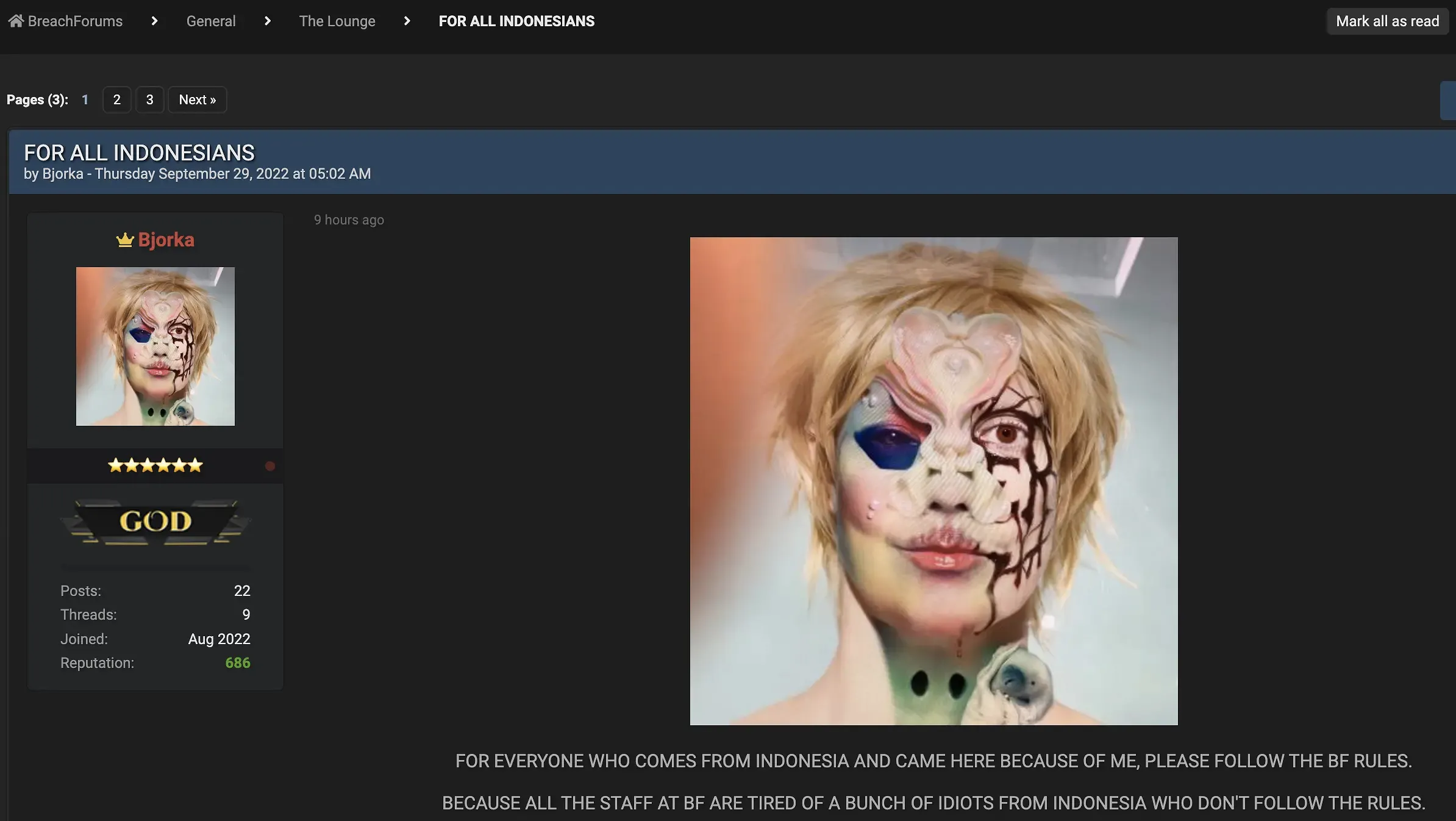This screenshot has width=1456, height=821.
Task: Click the GOD rank badge
Action: pos(155,522)
